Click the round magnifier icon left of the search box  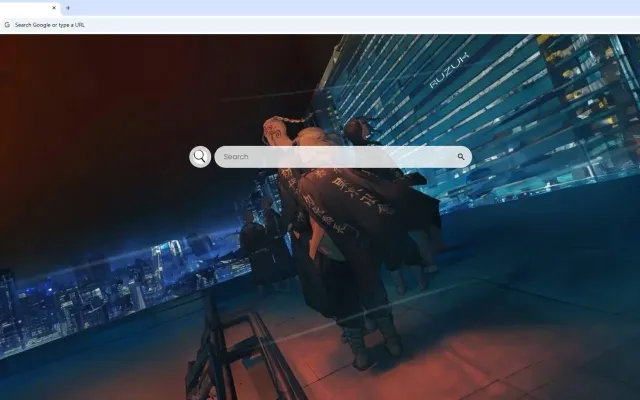point(200,157)
